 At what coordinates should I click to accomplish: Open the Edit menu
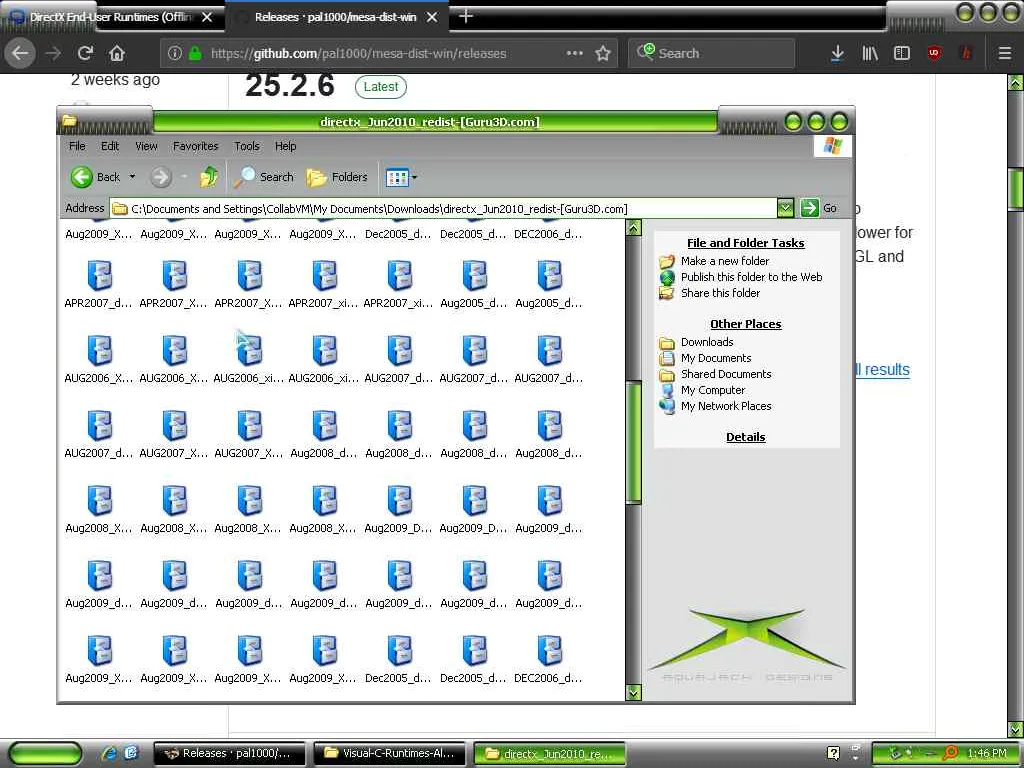point(110,146)
